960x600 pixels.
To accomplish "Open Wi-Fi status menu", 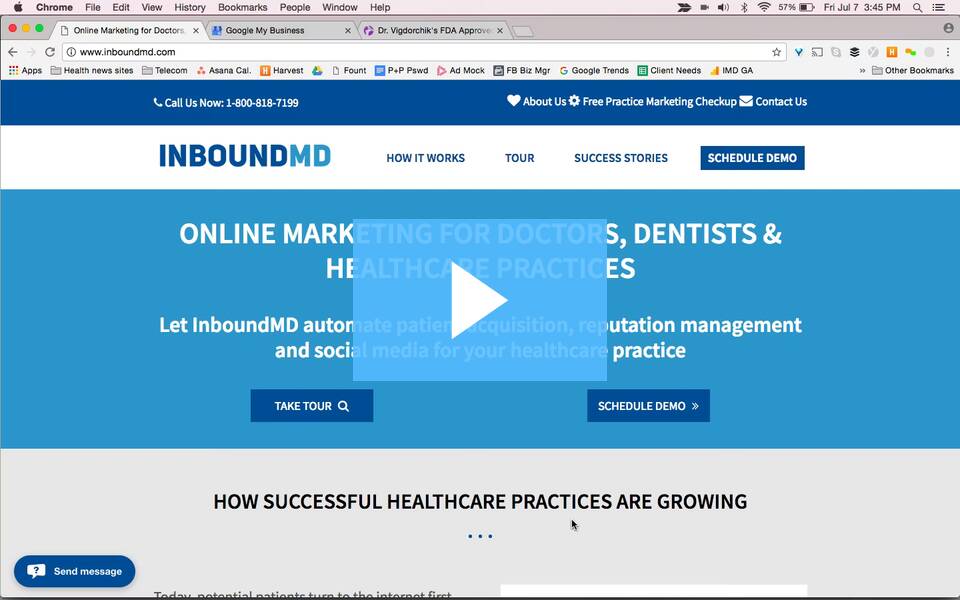I will tap(763, 7).
